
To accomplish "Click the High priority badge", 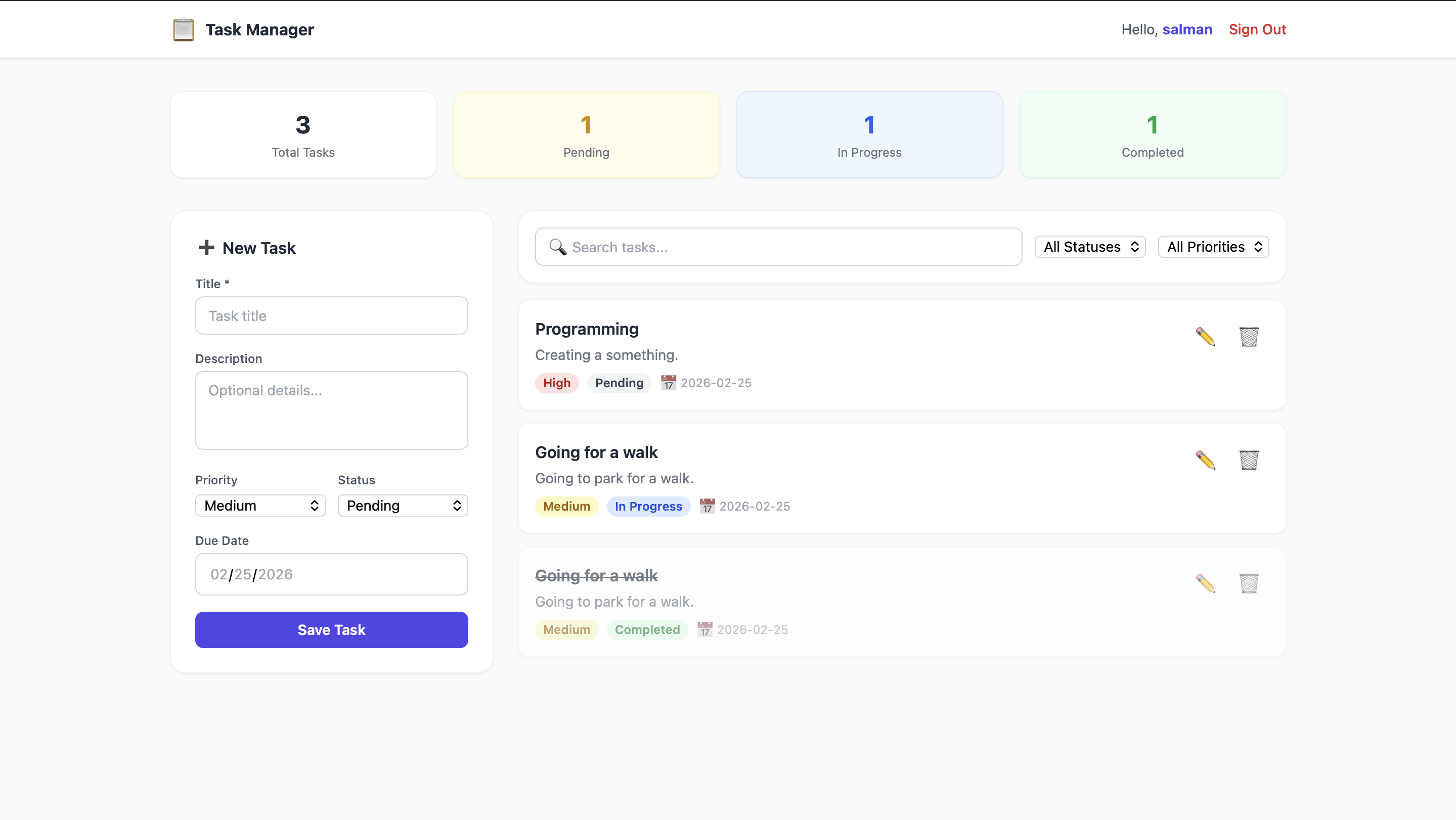I will coord(557,383).
